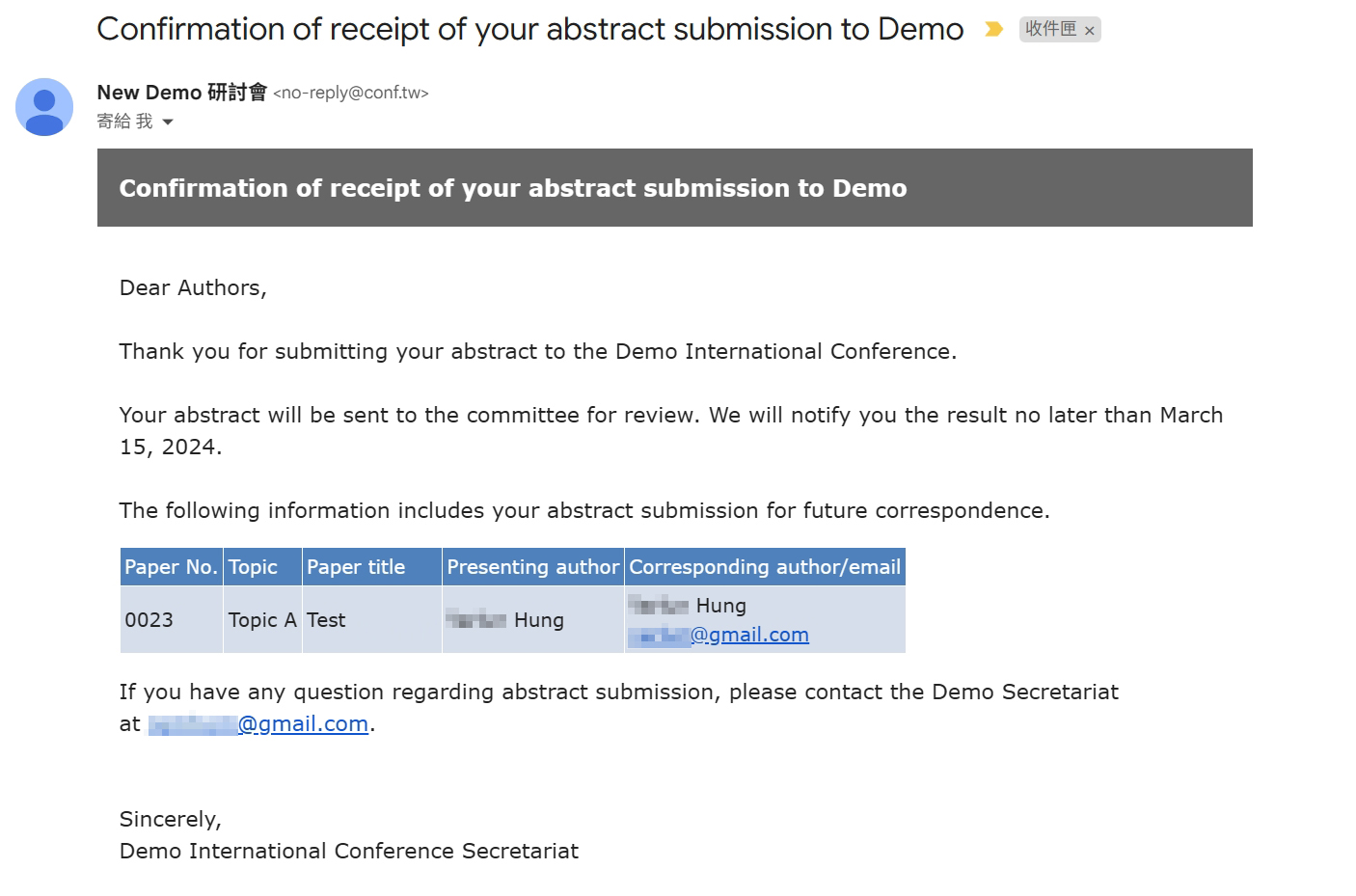1356x896 pixels.
Task: Click the Corresponding author/email column header
Action: point(765,567)
